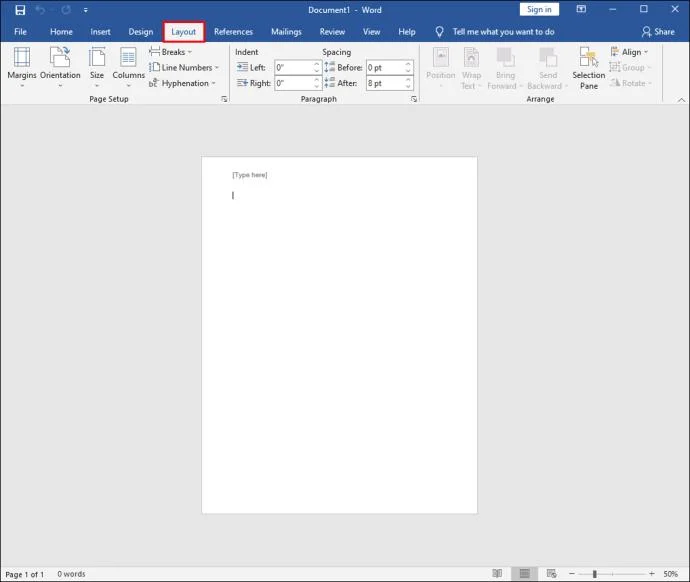The height and width of the screenshot is (582, 690).
Task: Switch to Print Layout view
Action: pyautogui.click(x=524, y=574)
